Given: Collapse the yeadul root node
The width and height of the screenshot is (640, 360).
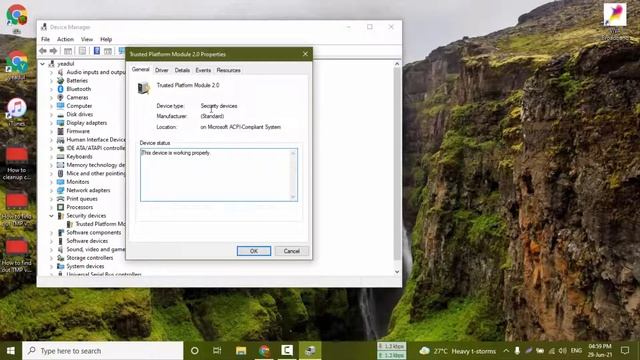Looking at the screenshot, I should [42, 64].
